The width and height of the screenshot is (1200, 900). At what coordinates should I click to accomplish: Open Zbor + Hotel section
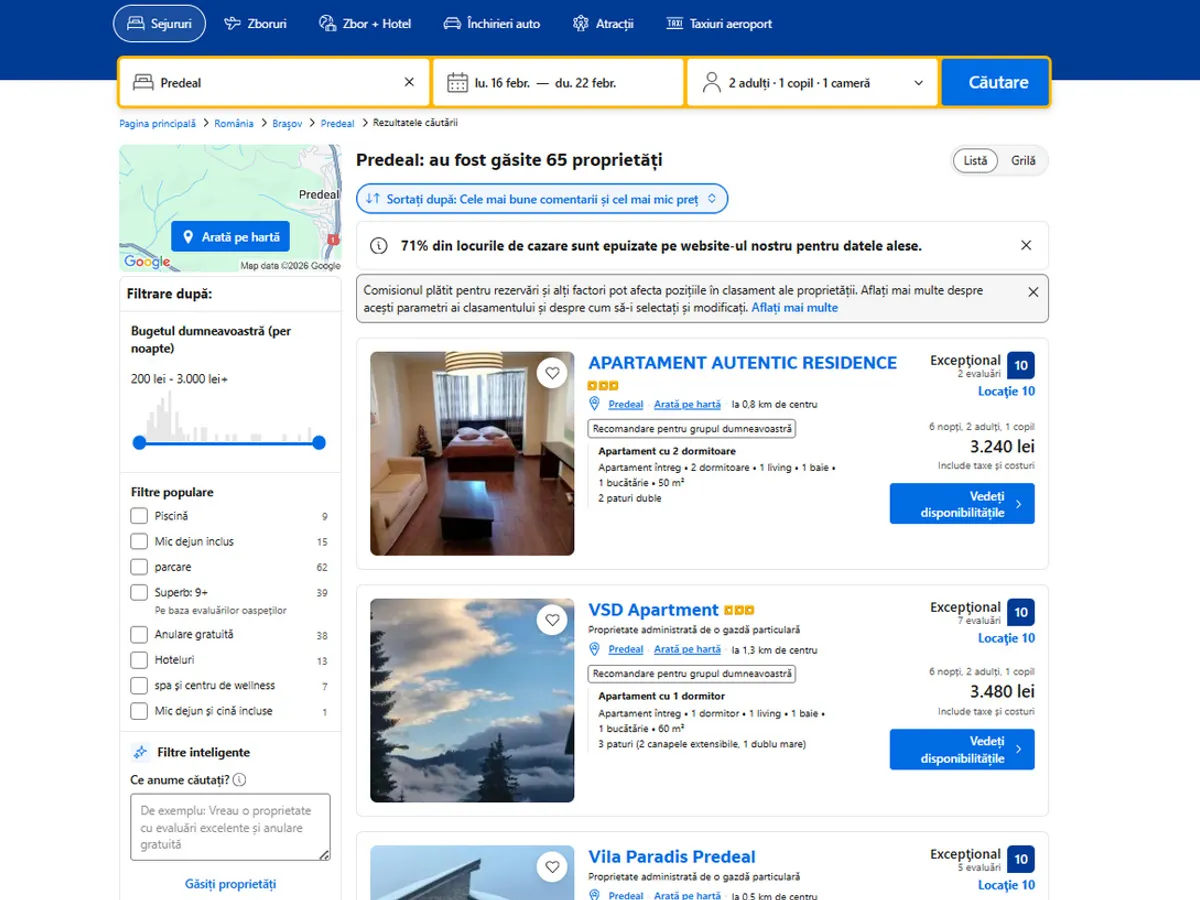325,23
